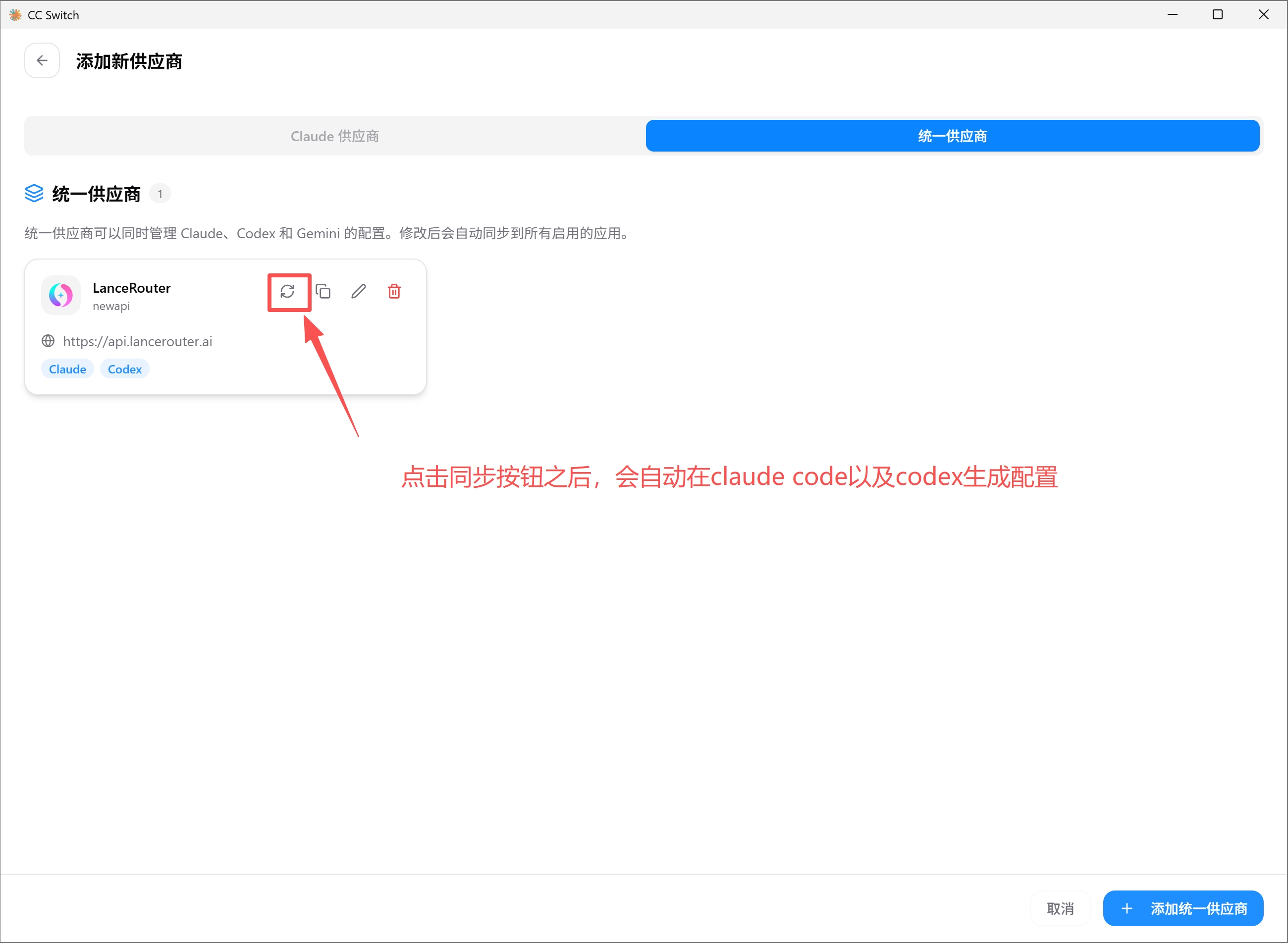
Task: Click the LanceRouter provider name
Action: point(132,288)
